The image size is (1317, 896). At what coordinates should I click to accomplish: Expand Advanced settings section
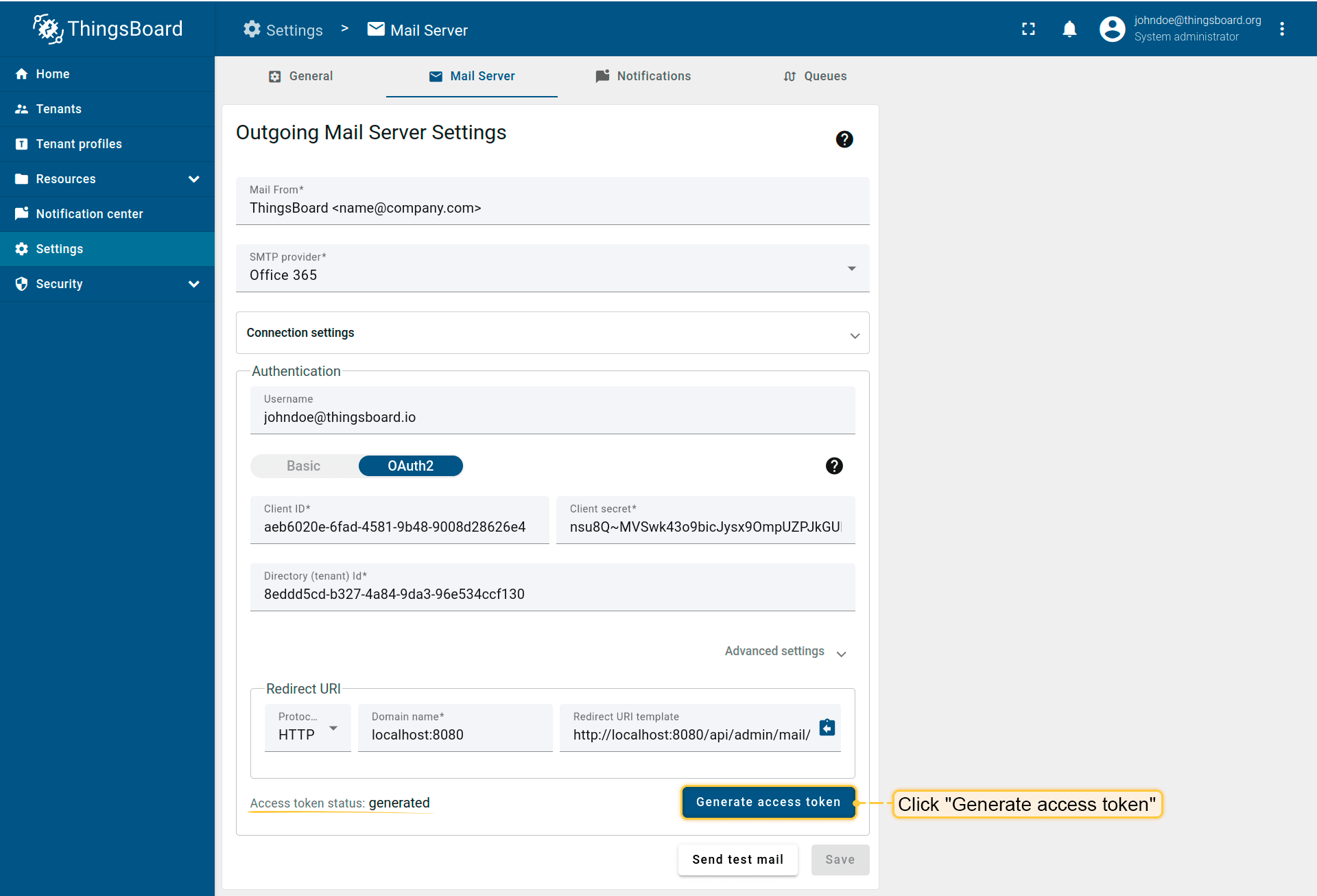pyautogui.click(x=785, y=651)
